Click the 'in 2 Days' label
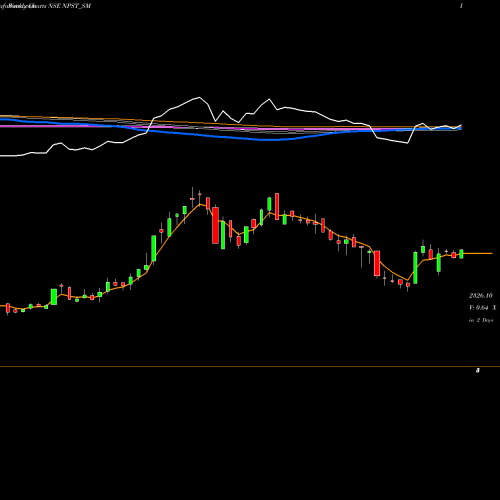 click(481, 320)
